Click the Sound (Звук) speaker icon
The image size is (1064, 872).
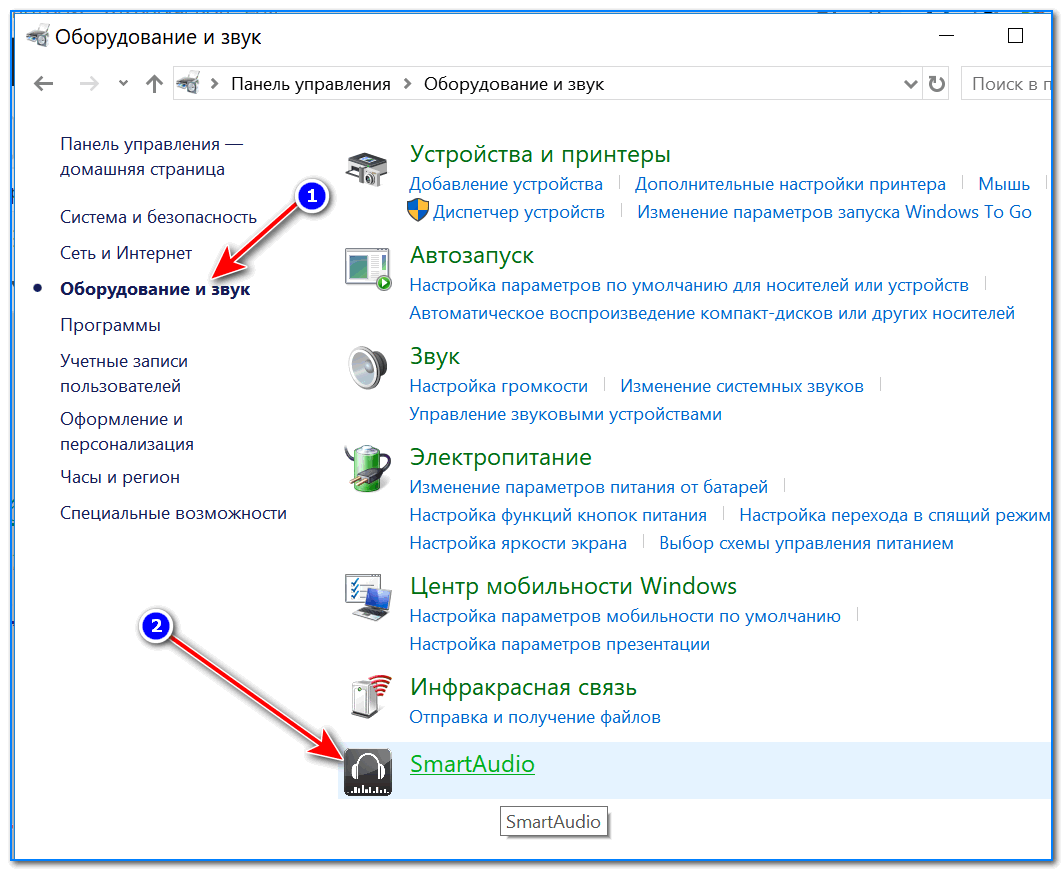(x=367, y=369)
